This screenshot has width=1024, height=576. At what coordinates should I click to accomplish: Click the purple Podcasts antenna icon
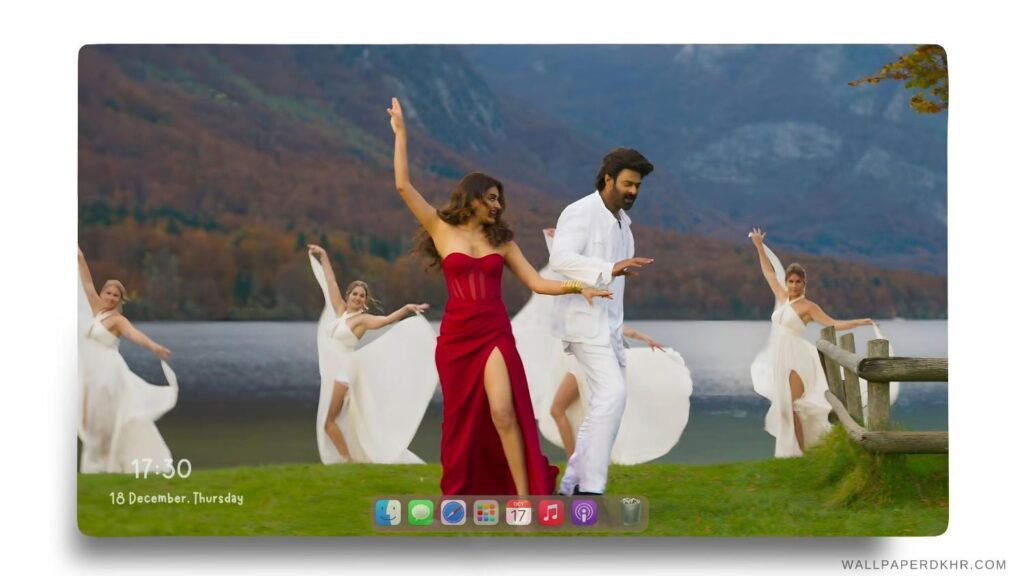pyautogui.click(x=583, y=512)
